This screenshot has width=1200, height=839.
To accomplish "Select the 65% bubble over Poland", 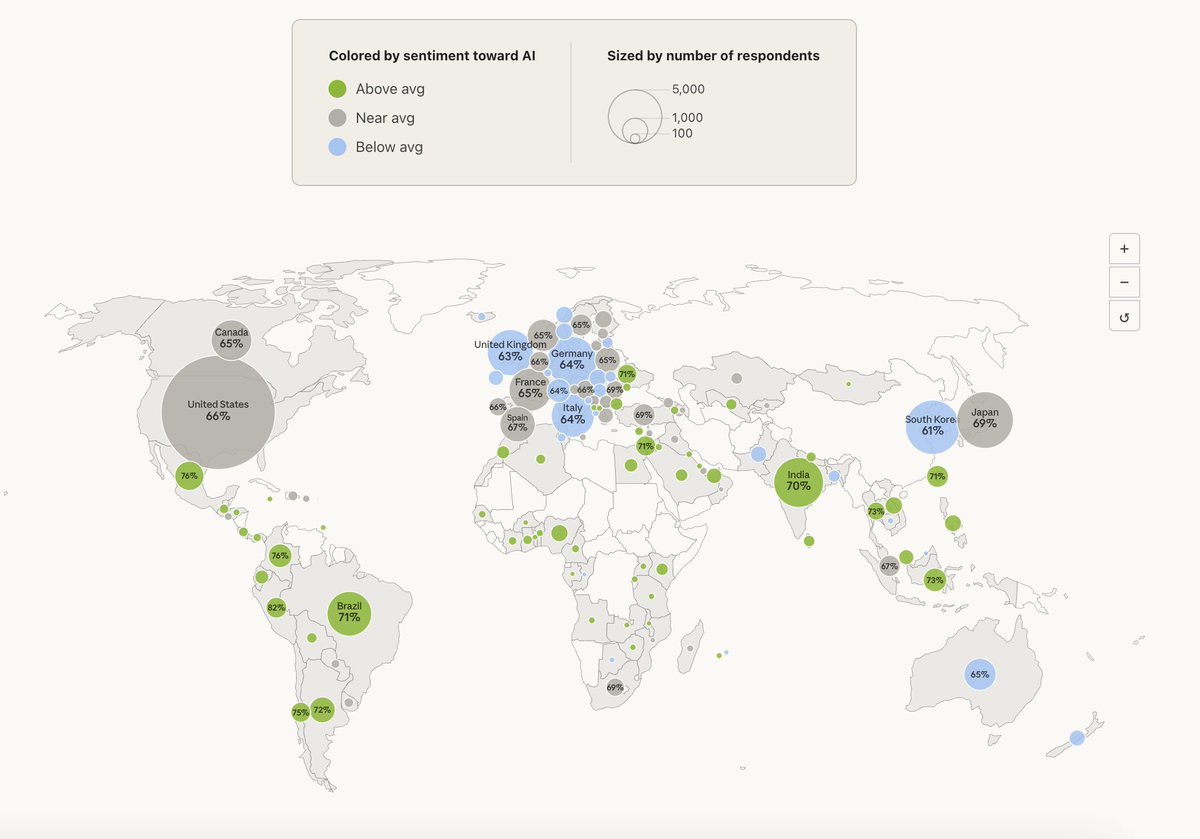I will pyautogui.click(x=607, y=360).
